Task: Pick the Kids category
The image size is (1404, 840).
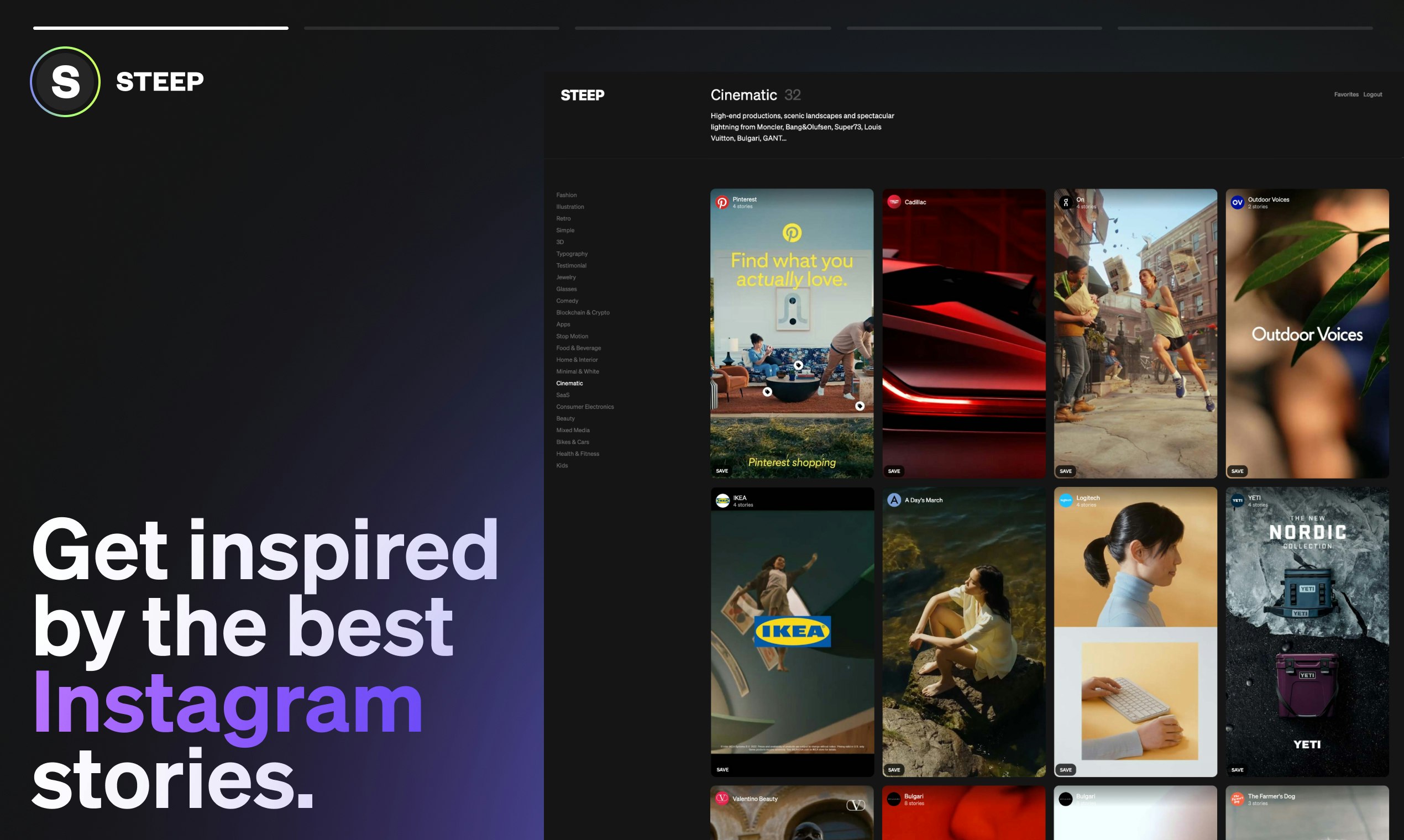Action: coord(562,466)
